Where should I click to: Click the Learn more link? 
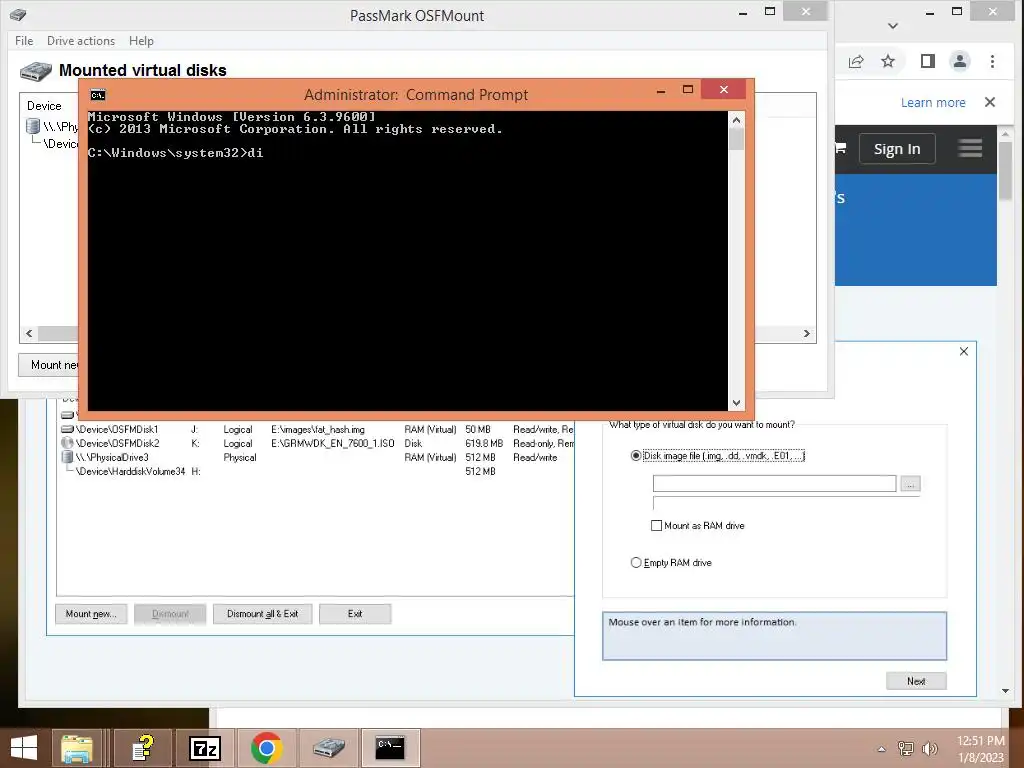click(x=933, y=103)
